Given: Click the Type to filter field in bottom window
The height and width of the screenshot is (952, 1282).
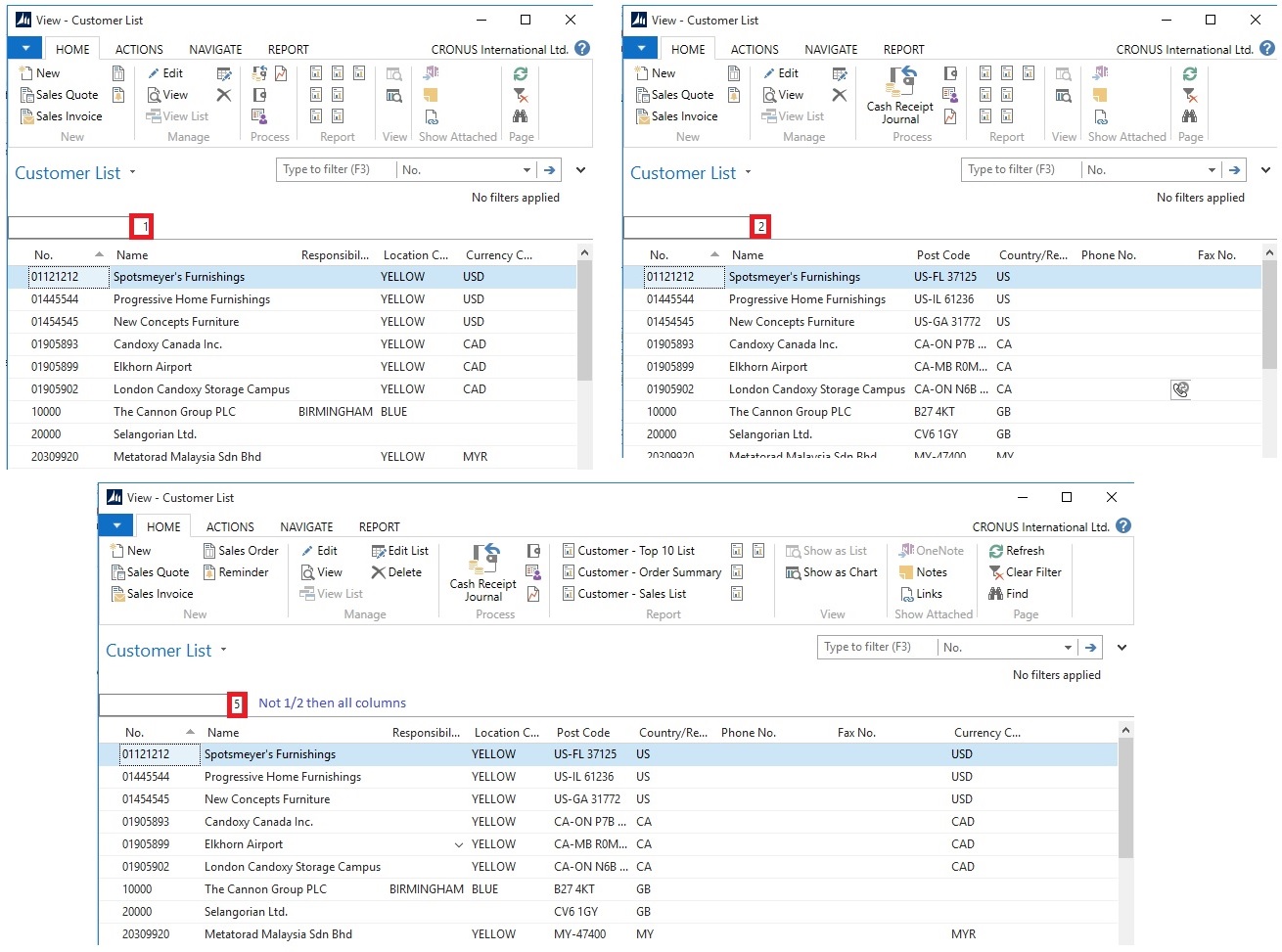Looking at the screenshot, I should pos(876,648).
